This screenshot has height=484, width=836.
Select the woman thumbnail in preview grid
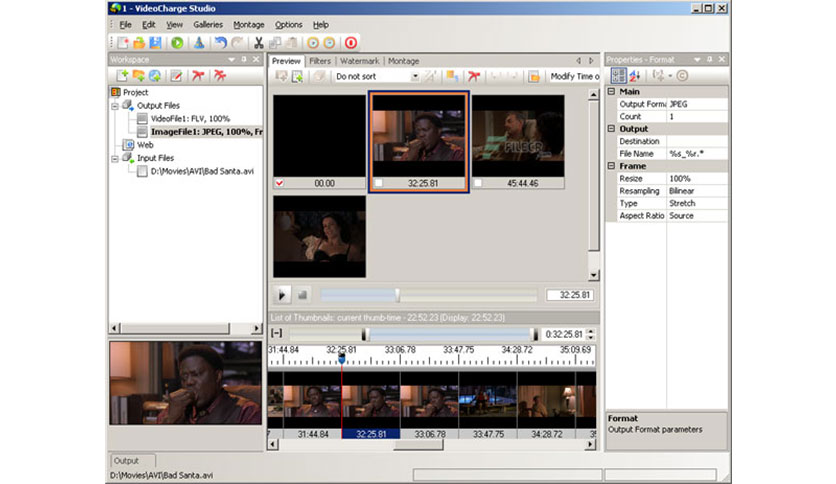click(x=319, y=236)
